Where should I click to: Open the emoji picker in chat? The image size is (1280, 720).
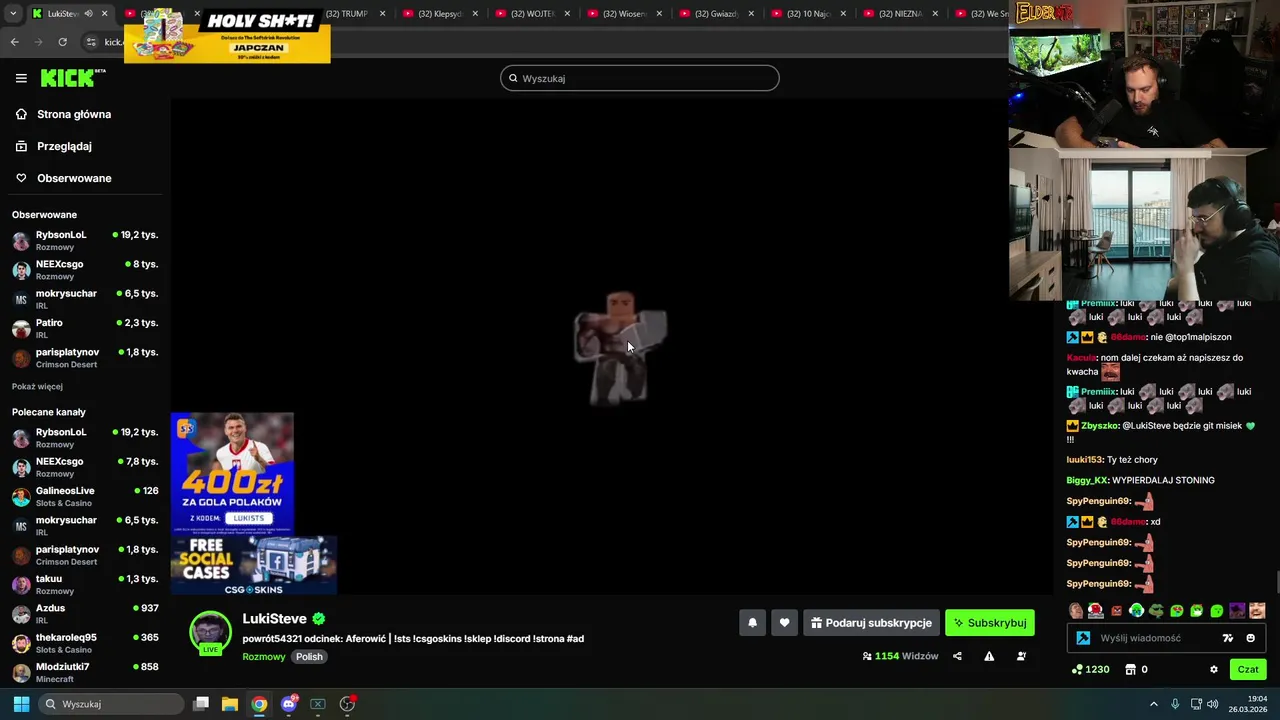(x=1250, y=638)
